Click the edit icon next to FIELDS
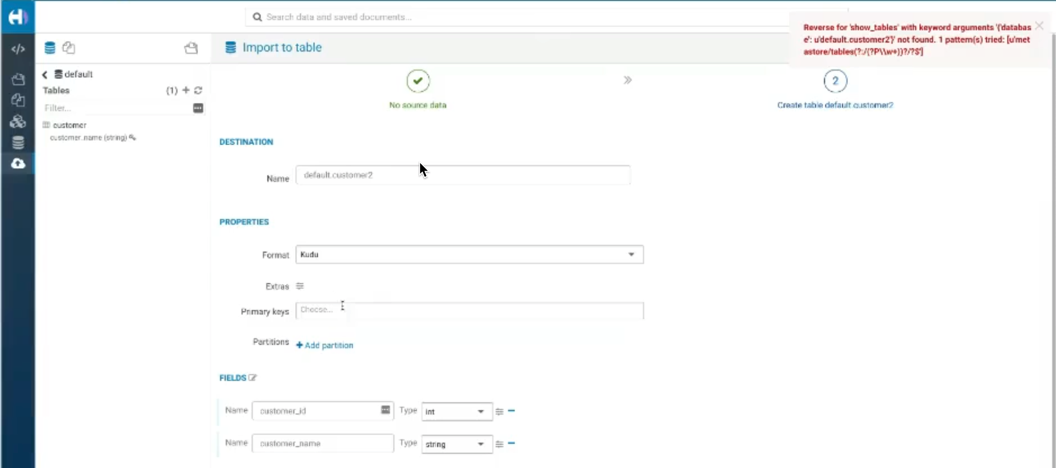The image size is (1056, 468). point(253,378)
